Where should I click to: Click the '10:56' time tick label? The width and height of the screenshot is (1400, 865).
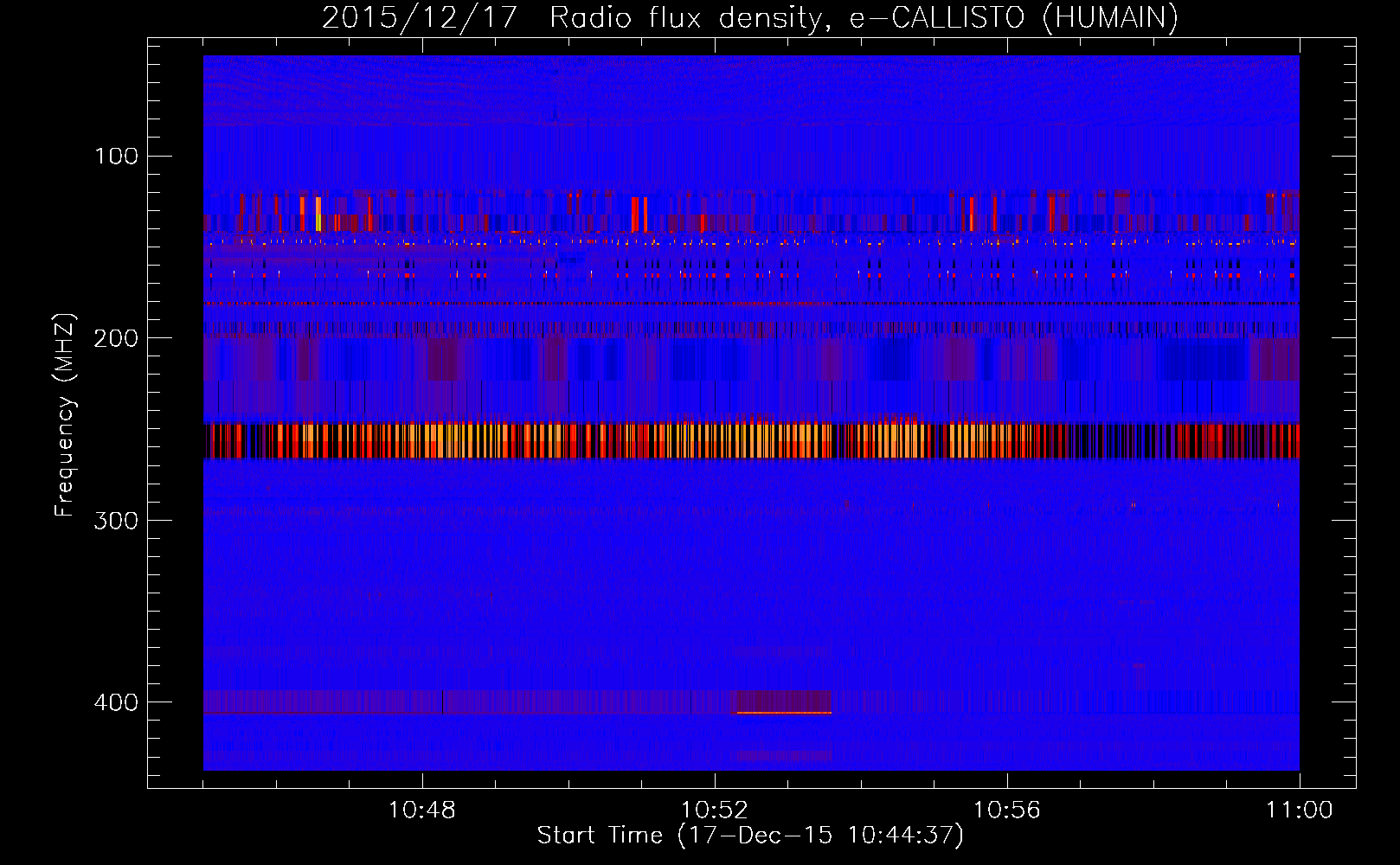point(1007,811)
